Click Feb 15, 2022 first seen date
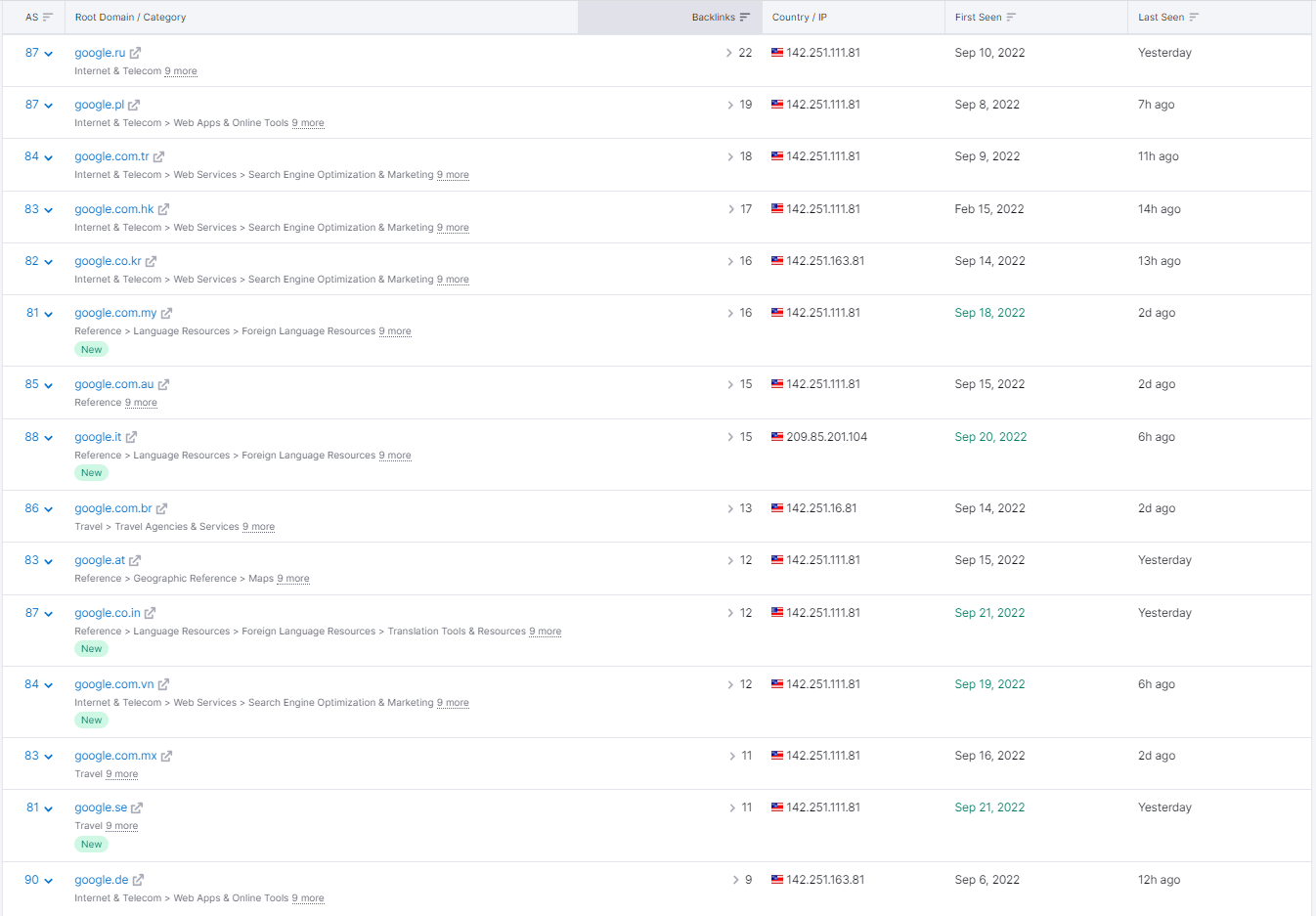1316x916 pixels. (x=989, y=209)
